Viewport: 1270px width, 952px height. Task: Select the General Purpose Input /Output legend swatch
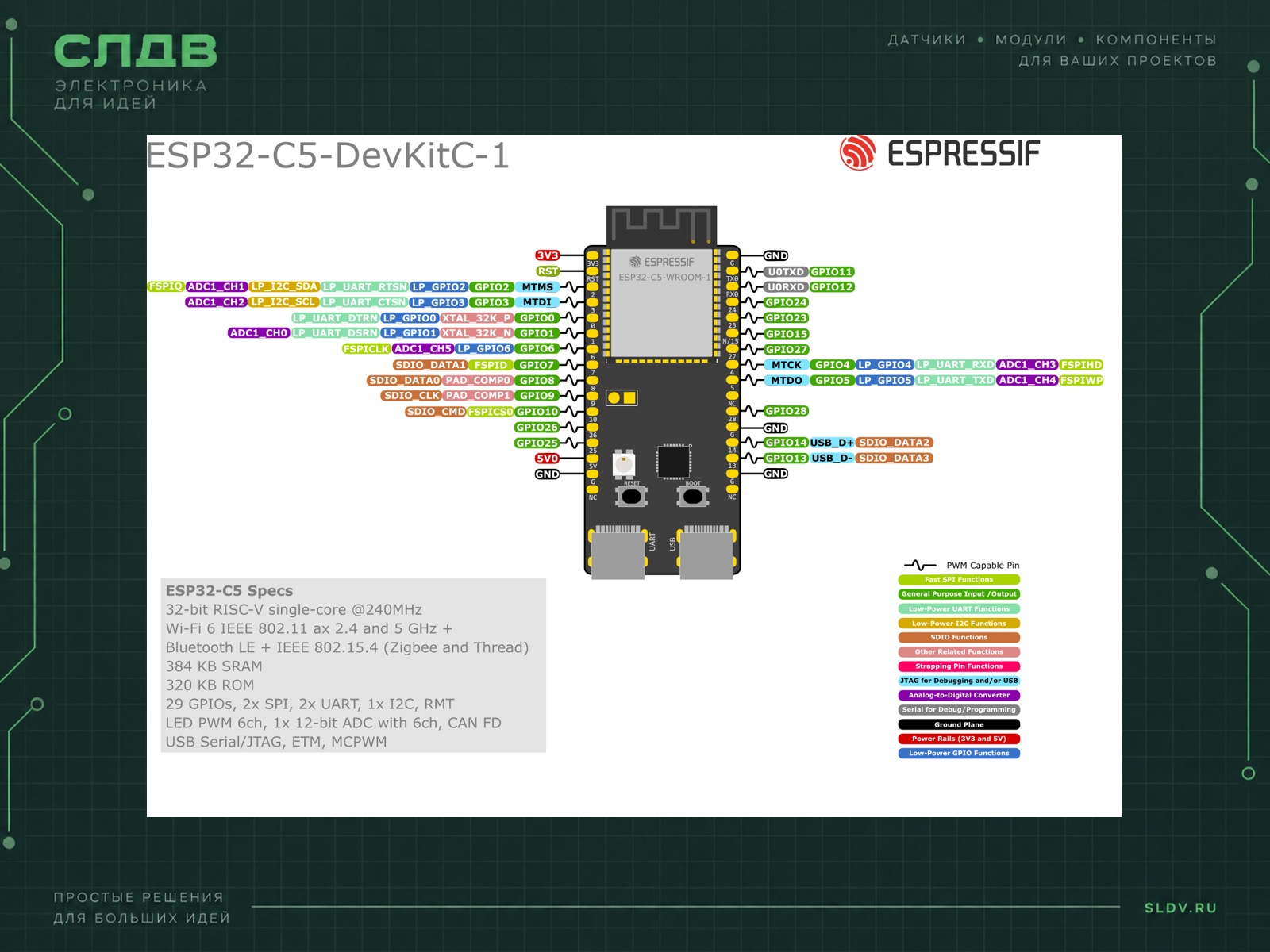point(959,594)
